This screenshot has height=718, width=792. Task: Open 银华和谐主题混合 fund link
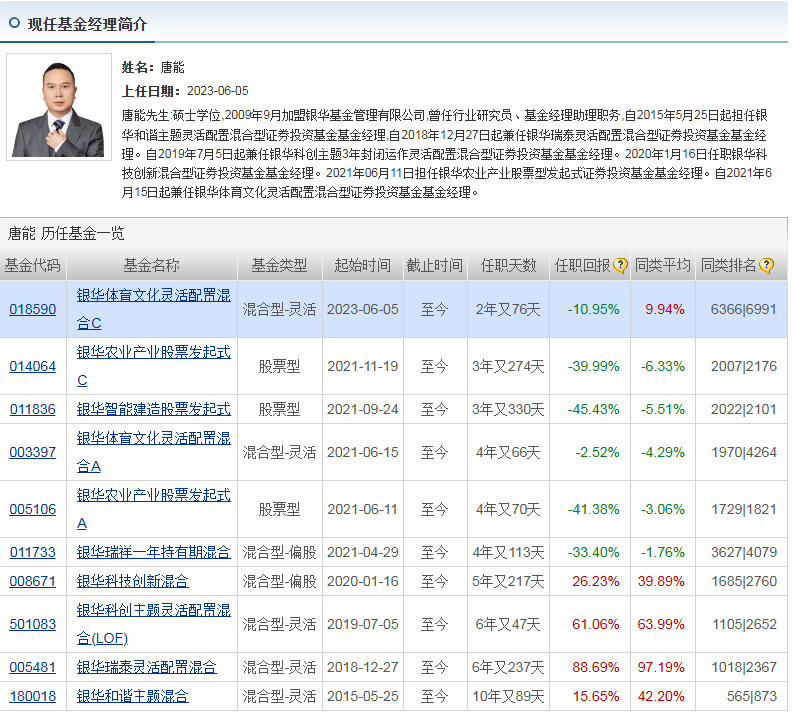click(133, 697)
